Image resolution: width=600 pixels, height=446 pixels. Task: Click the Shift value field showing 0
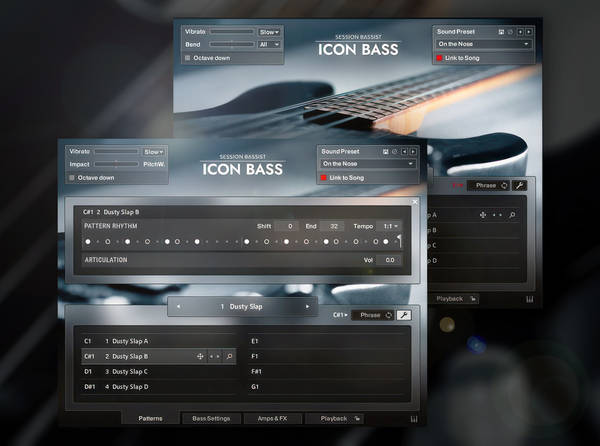point(287,226)
